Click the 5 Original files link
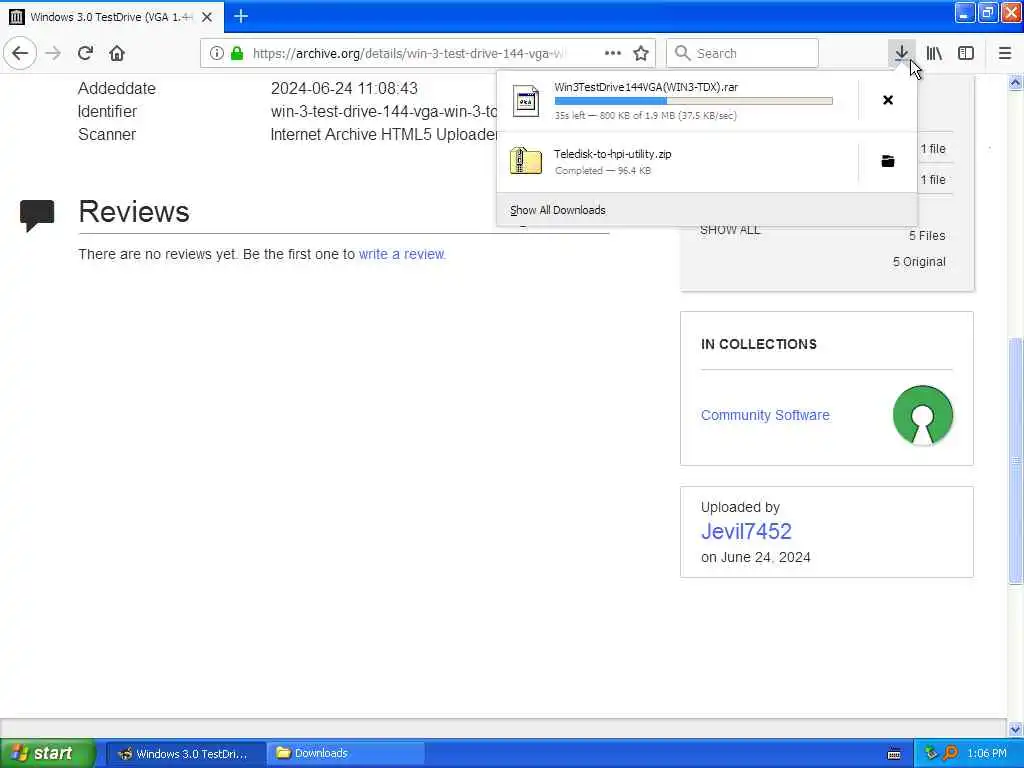Viewport: 1024px width, 768px height. tap(919, 262)
